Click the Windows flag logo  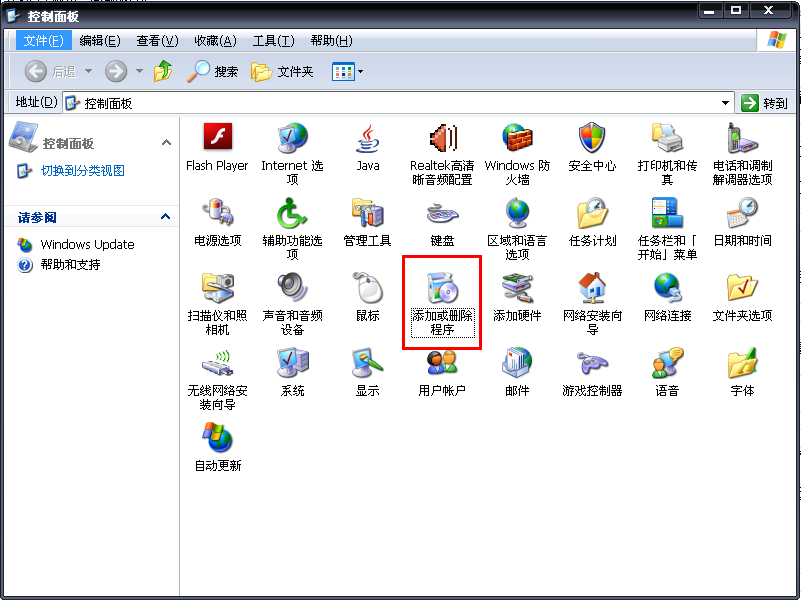click(x=776, y=40)
